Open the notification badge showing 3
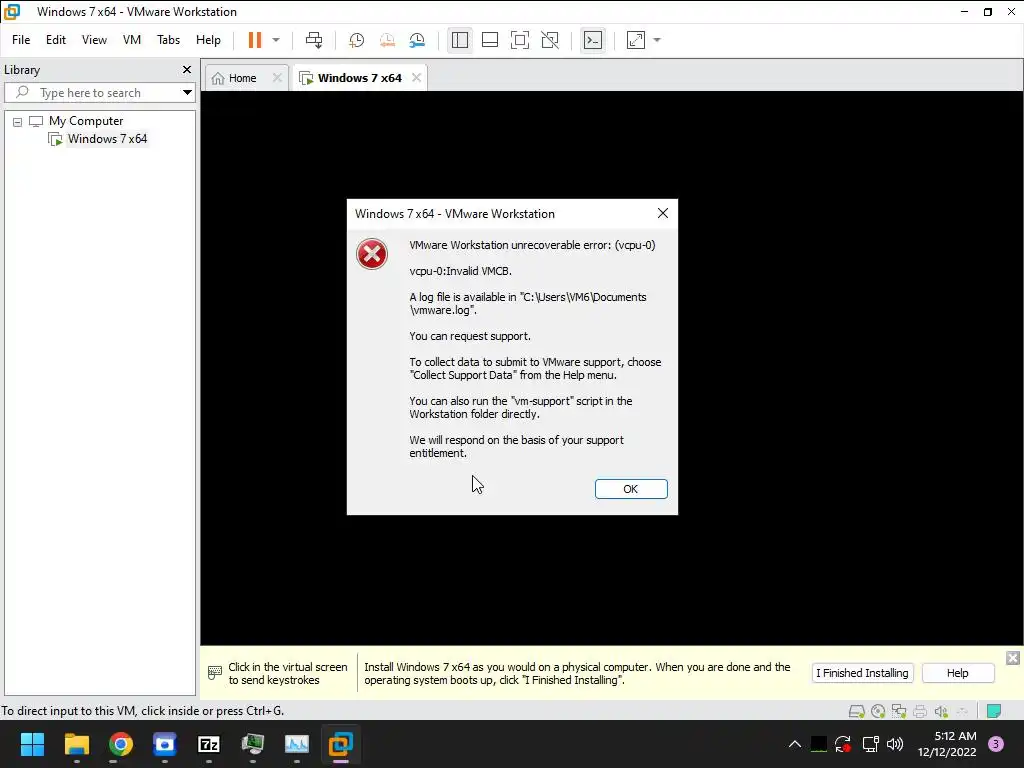The width and height of the screenshot is (1024, 768). click(x=996, y=744)
